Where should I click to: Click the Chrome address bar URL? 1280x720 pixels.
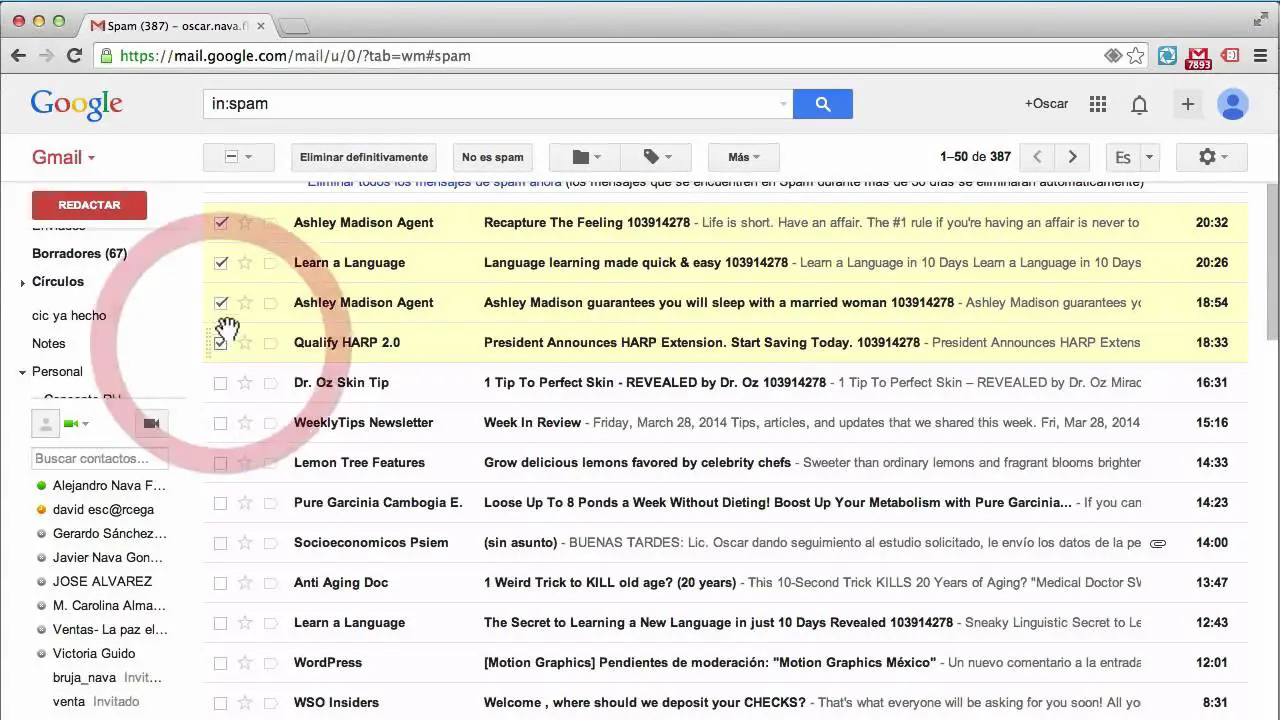click(x=295, y=56)
